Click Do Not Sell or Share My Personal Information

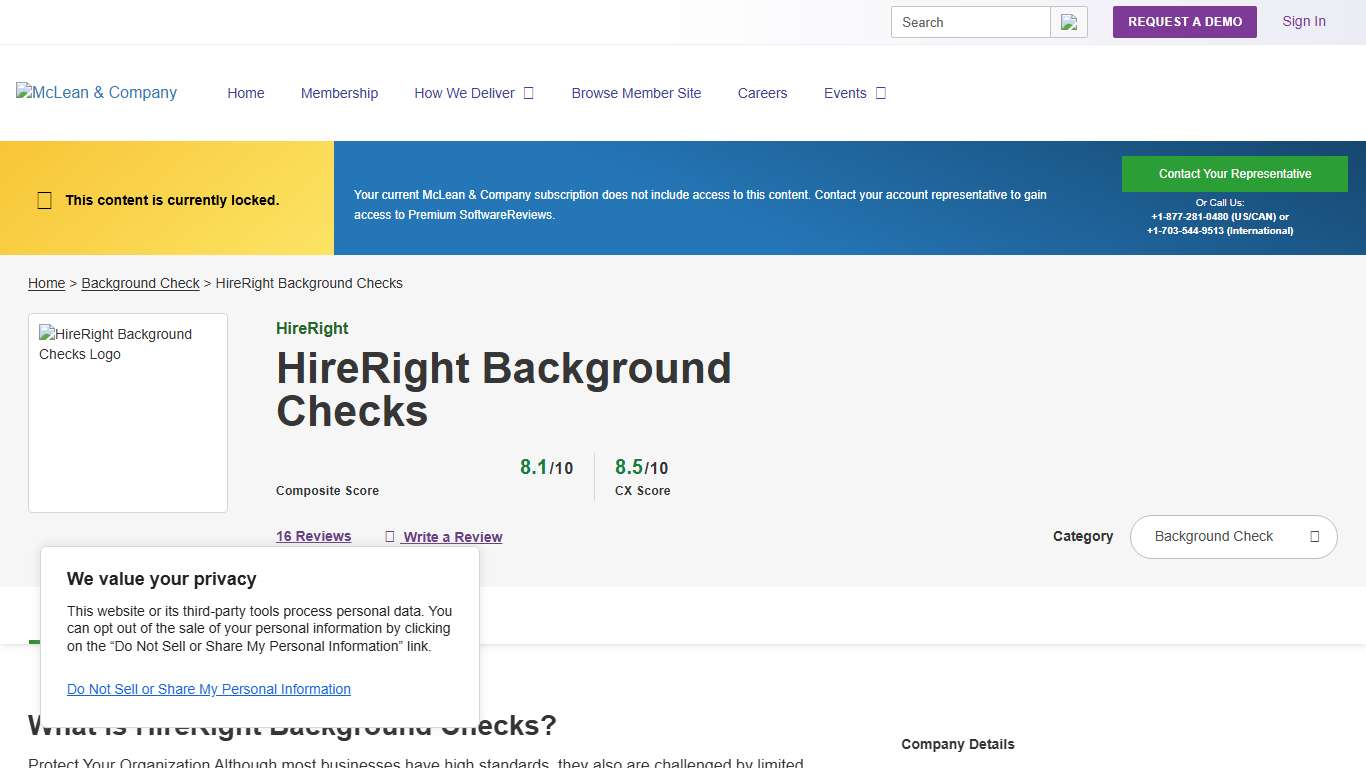[x=208, y=689]
